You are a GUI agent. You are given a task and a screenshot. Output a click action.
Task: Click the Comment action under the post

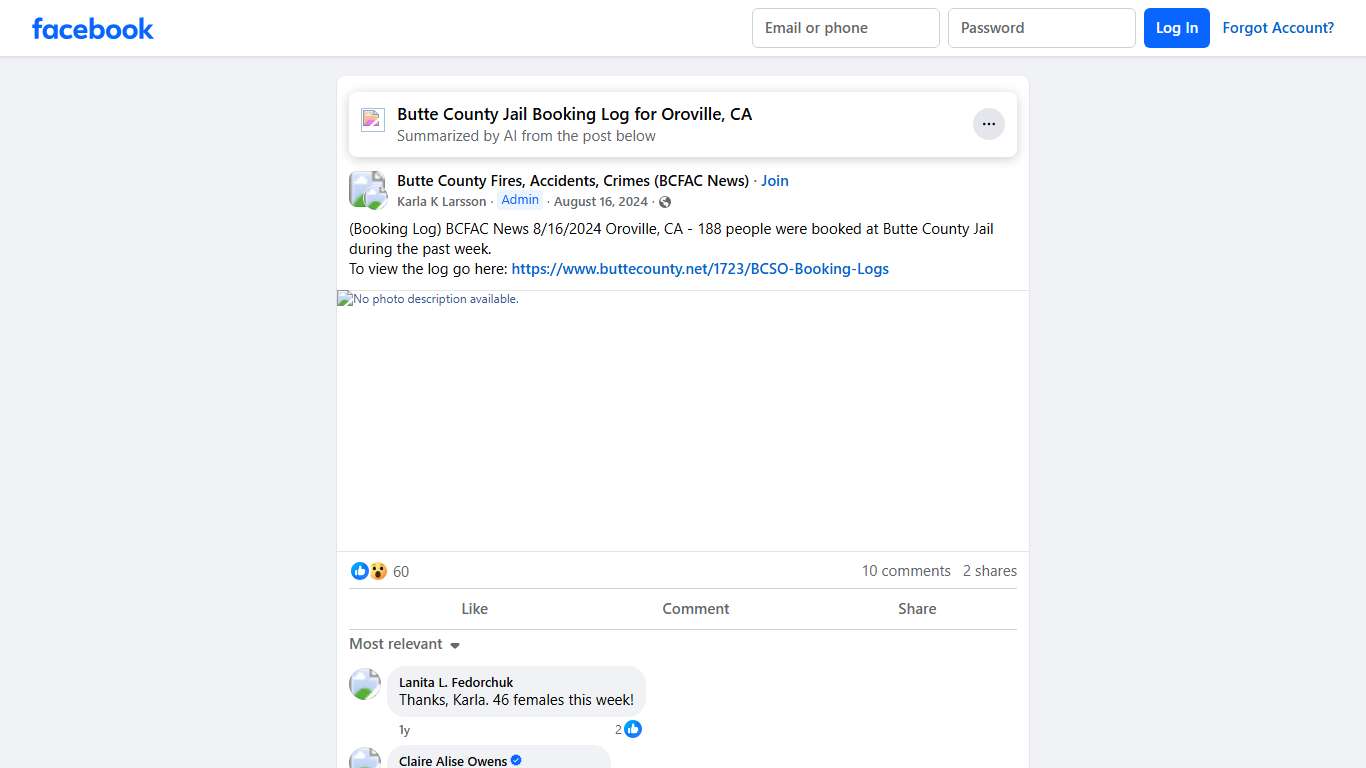pos(696,608)
